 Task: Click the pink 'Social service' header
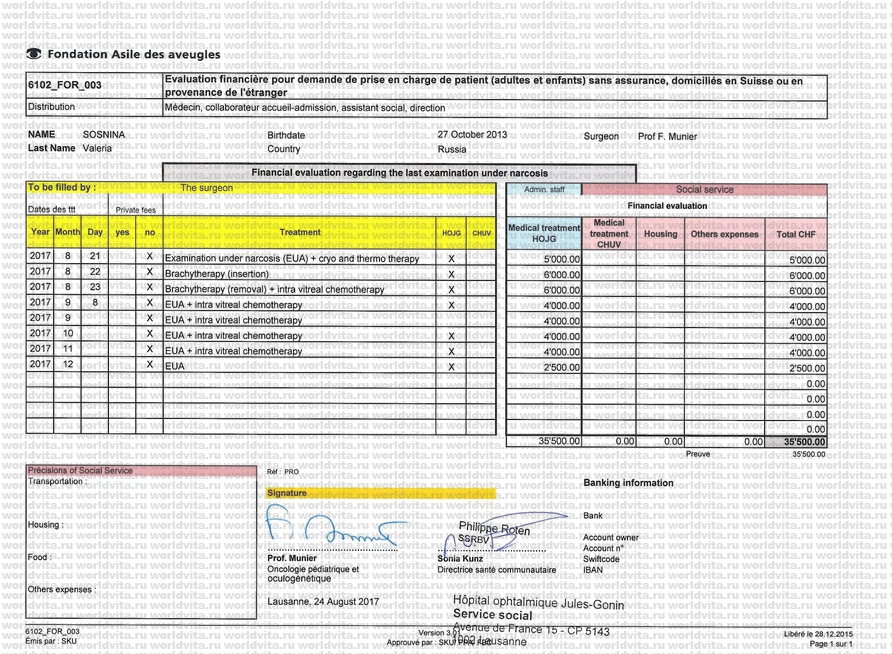coord(704,189)
